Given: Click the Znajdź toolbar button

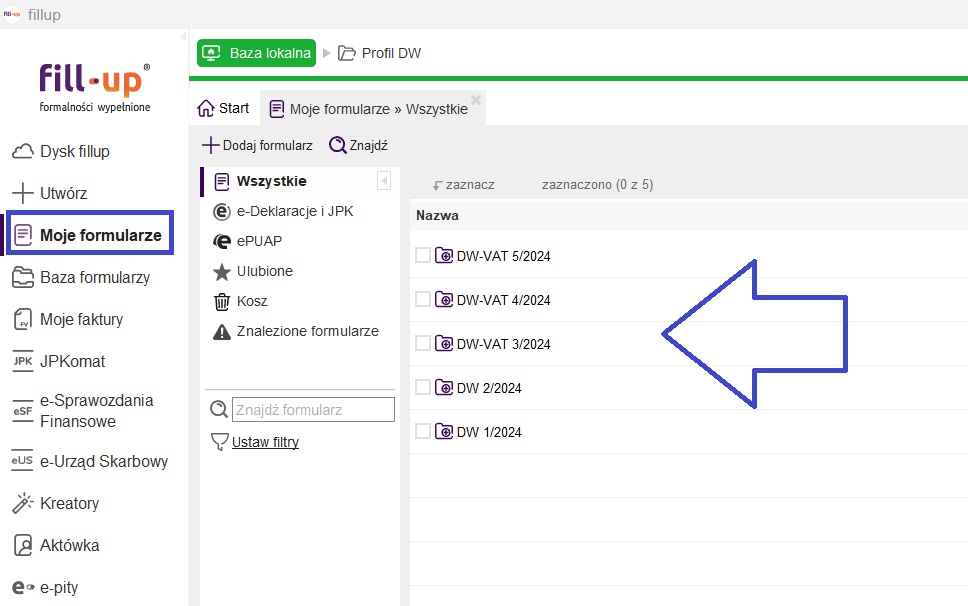Looking at the screenshot, I should (x=358, y=145).
